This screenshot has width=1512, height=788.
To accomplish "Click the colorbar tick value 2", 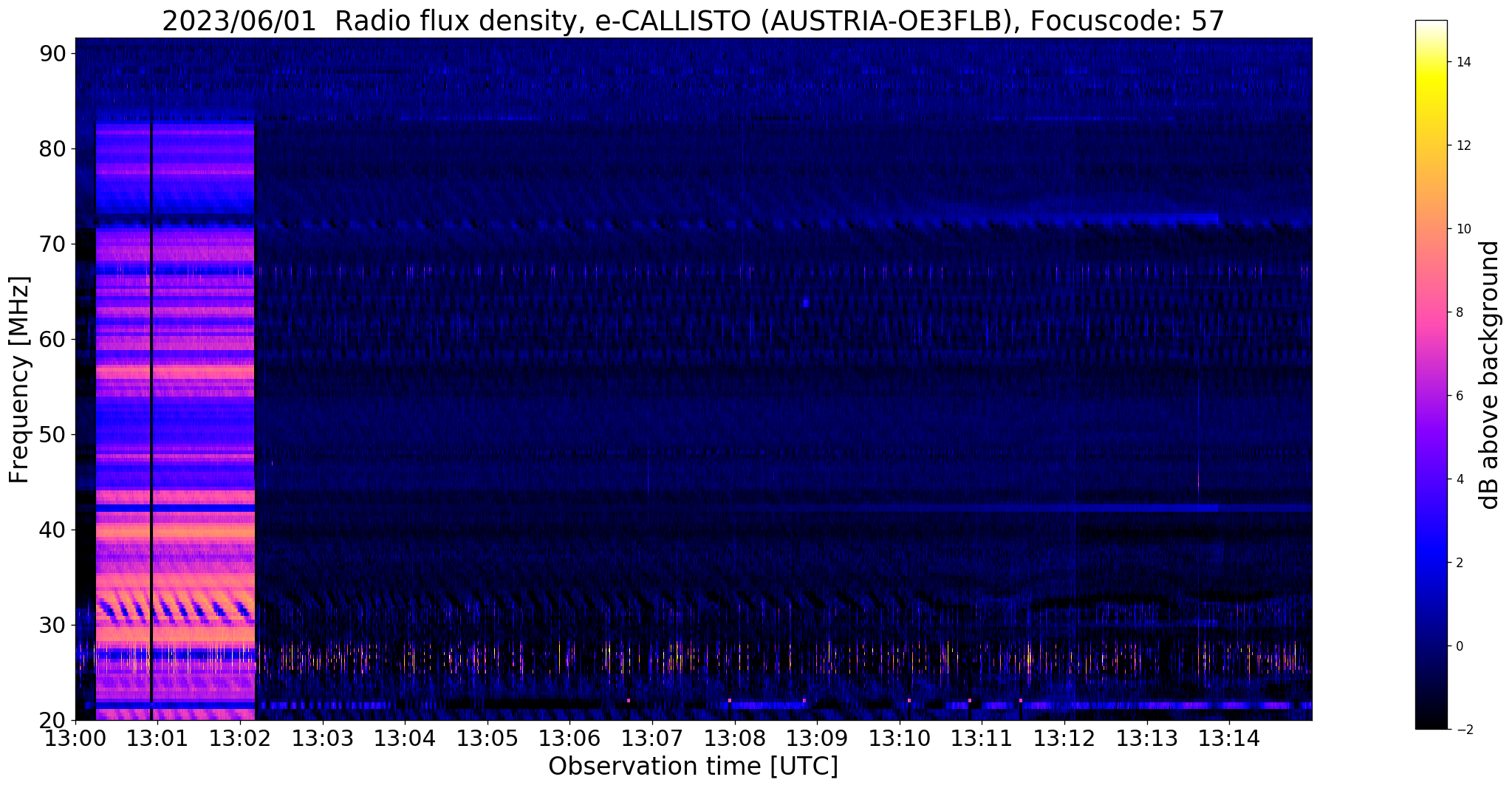I will (x=1458, y=563).
